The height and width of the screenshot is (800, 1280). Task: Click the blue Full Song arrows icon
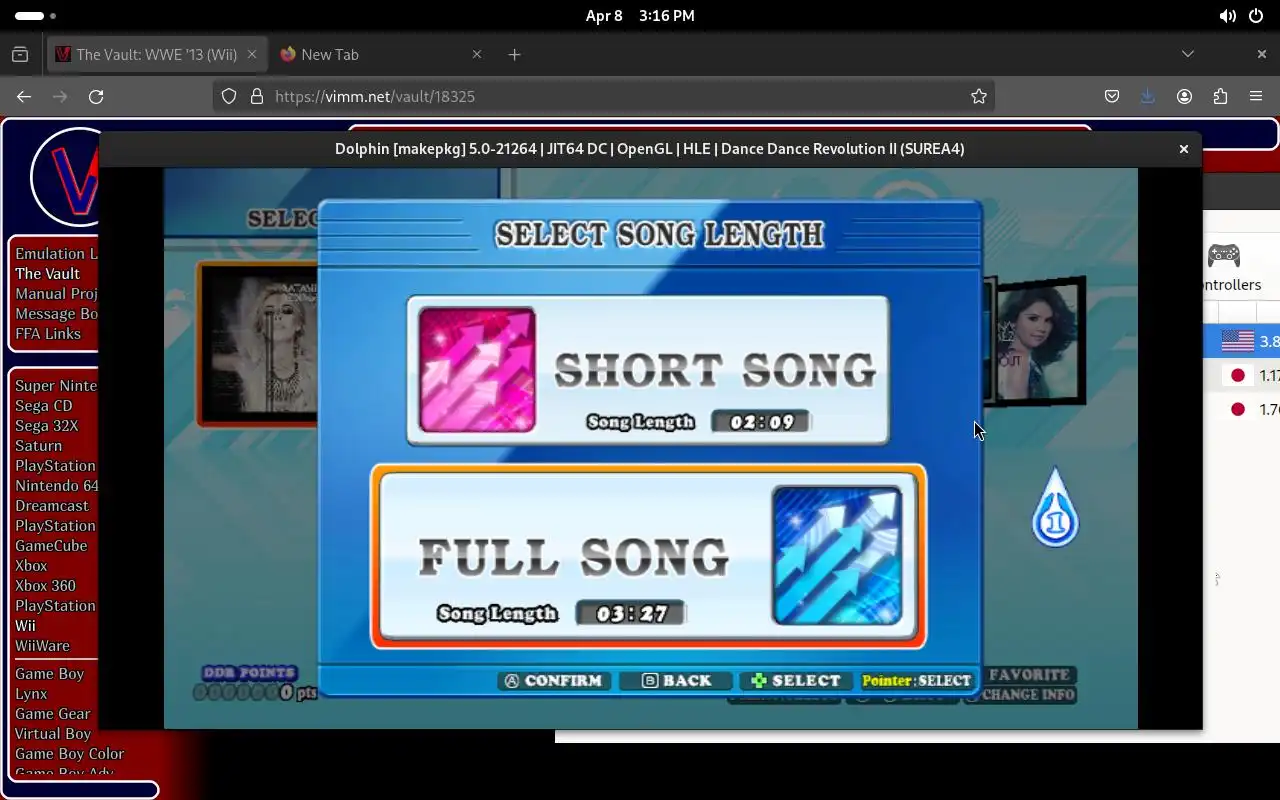837,555
